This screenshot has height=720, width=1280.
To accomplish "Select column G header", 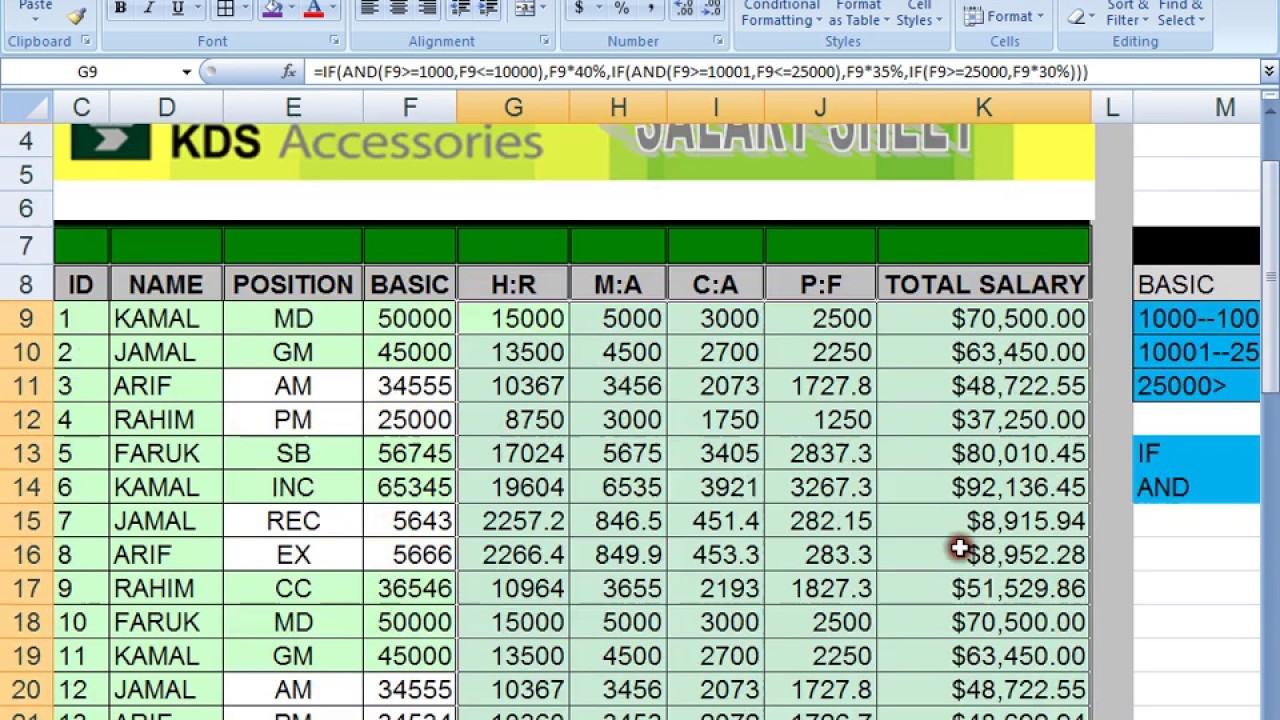I will coord(513,107).
